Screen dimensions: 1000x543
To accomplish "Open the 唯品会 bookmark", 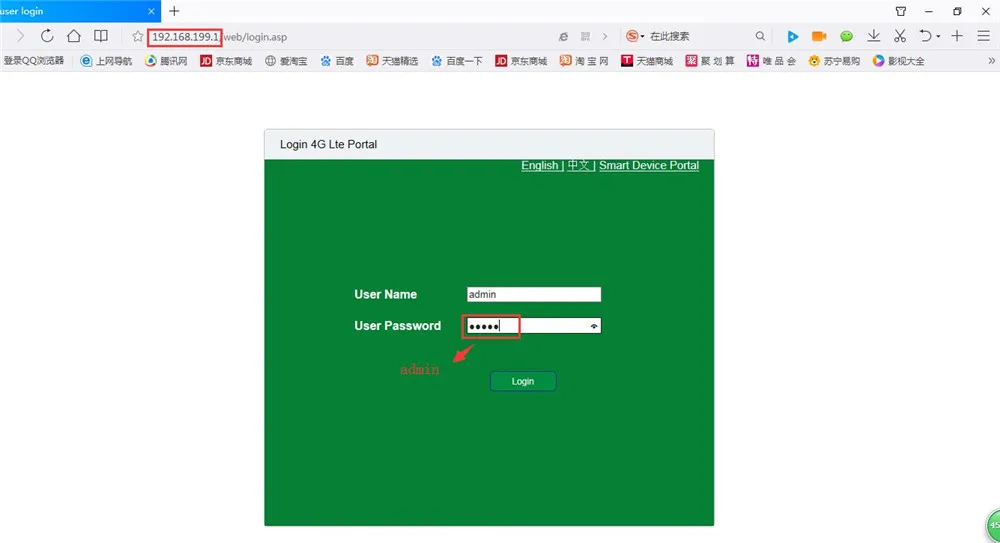I will coord(772,61).
